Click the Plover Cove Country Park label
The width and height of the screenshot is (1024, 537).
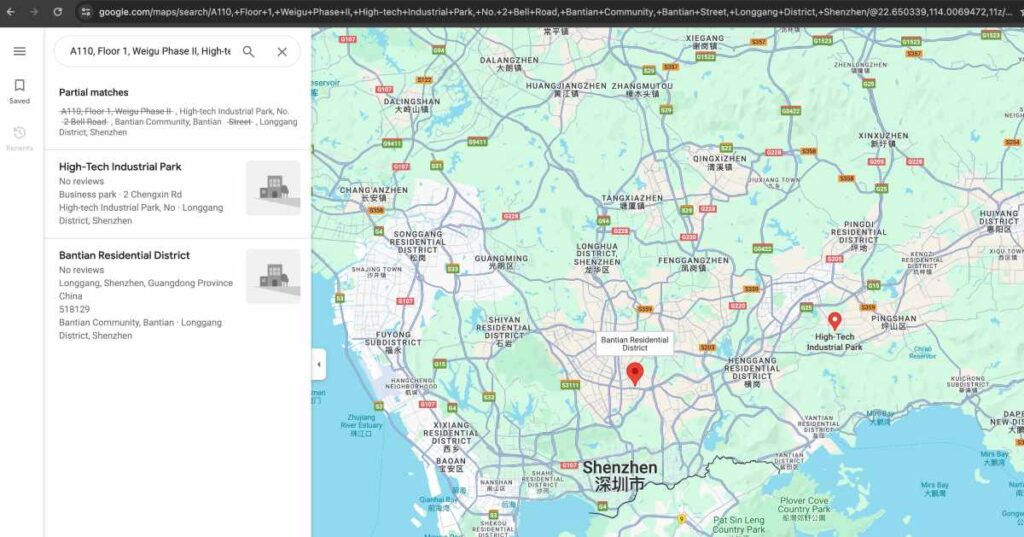(804, 509)
